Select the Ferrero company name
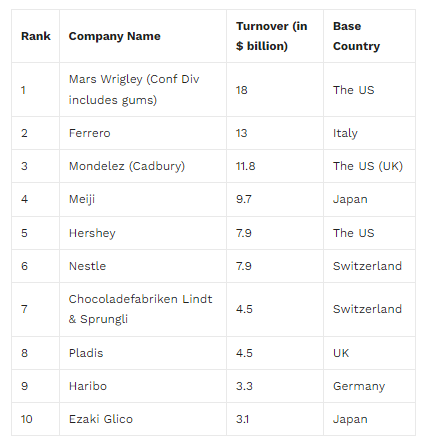428x445 pixels. click(89, 133)
